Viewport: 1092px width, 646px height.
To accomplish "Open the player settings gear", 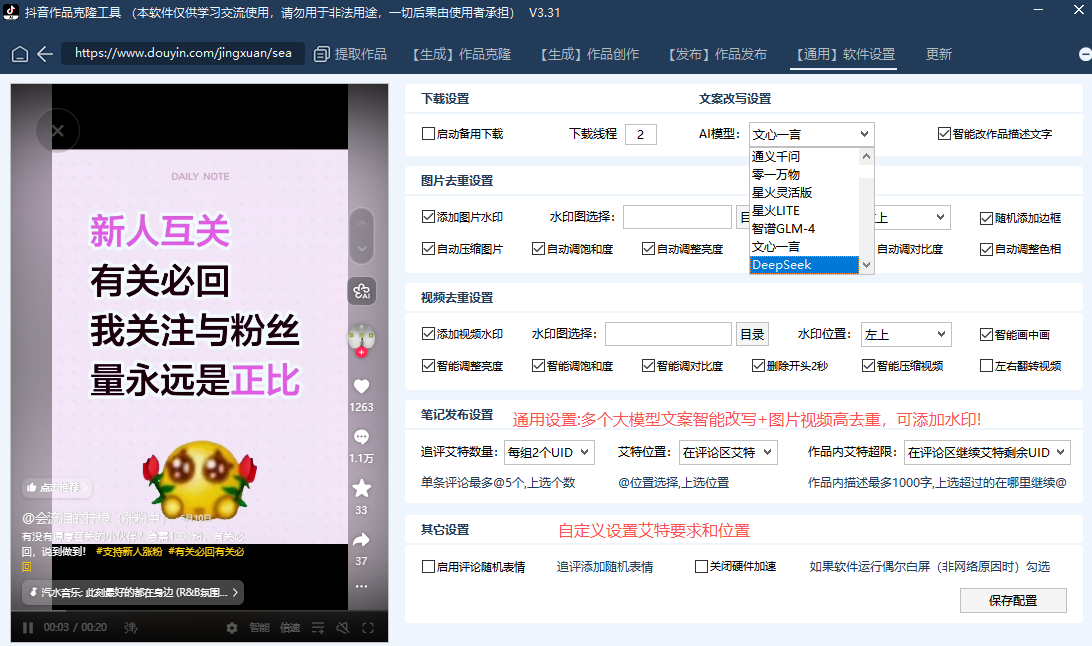I will click(232, 628).
